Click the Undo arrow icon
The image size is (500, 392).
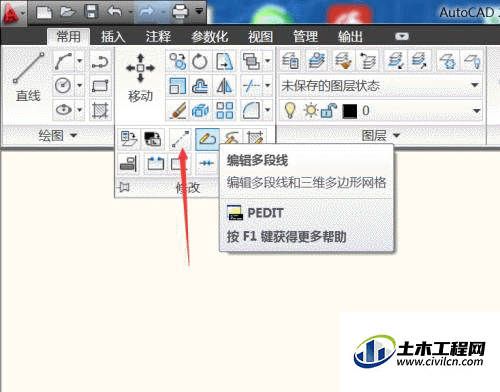point(115,12)
